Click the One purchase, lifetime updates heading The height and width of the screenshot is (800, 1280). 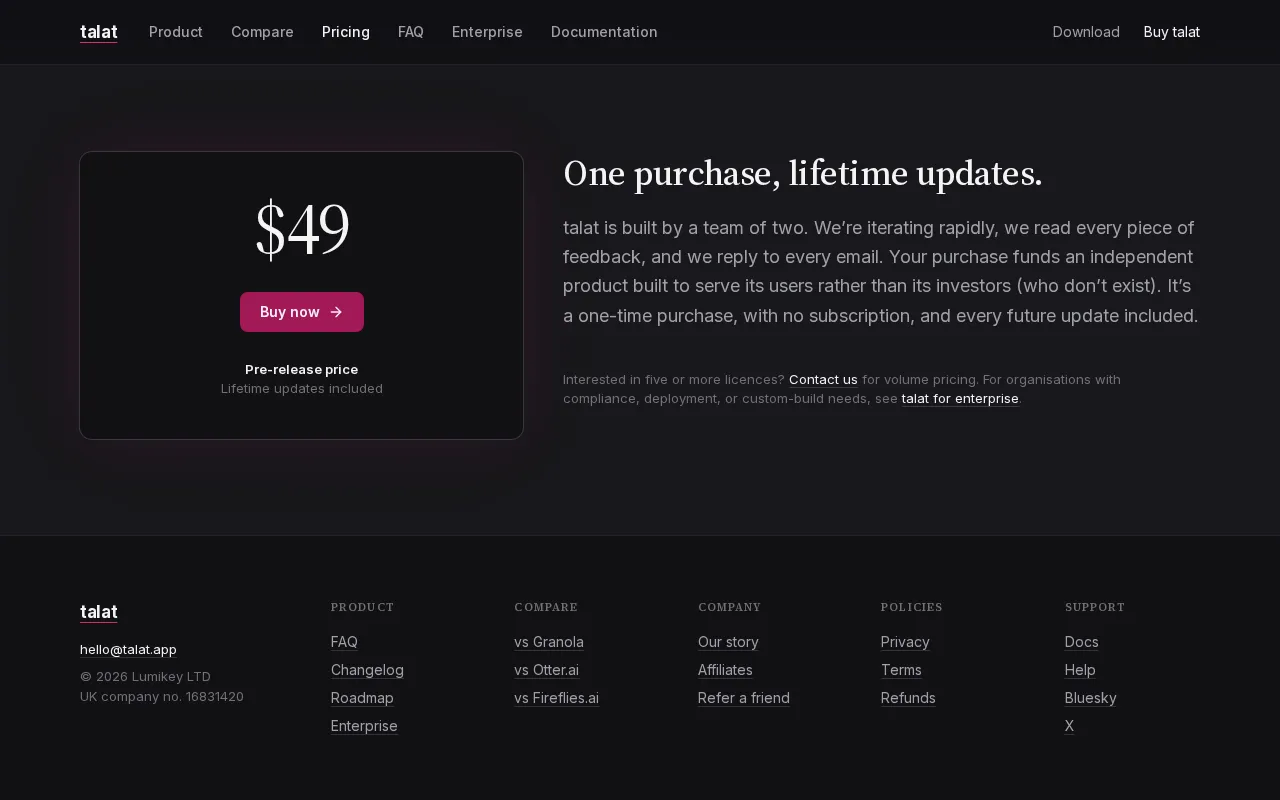click(803, 174)
